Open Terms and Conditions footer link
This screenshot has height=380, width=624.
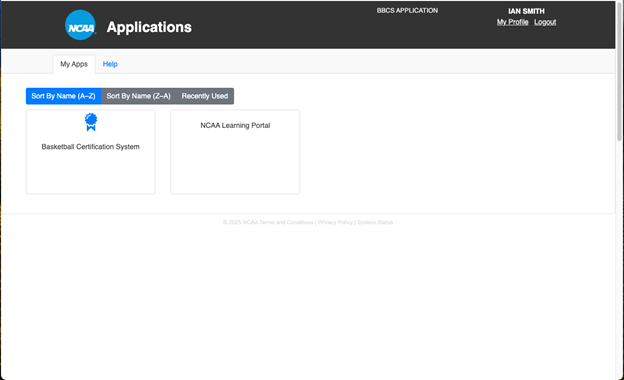click(286, 222)
